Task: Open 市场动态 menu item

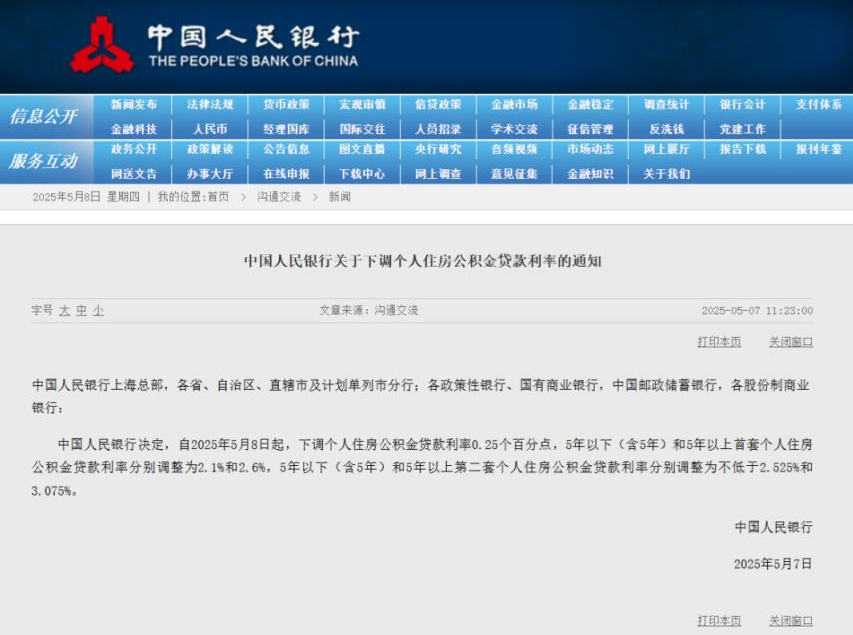Action: [x=591, y=149]
